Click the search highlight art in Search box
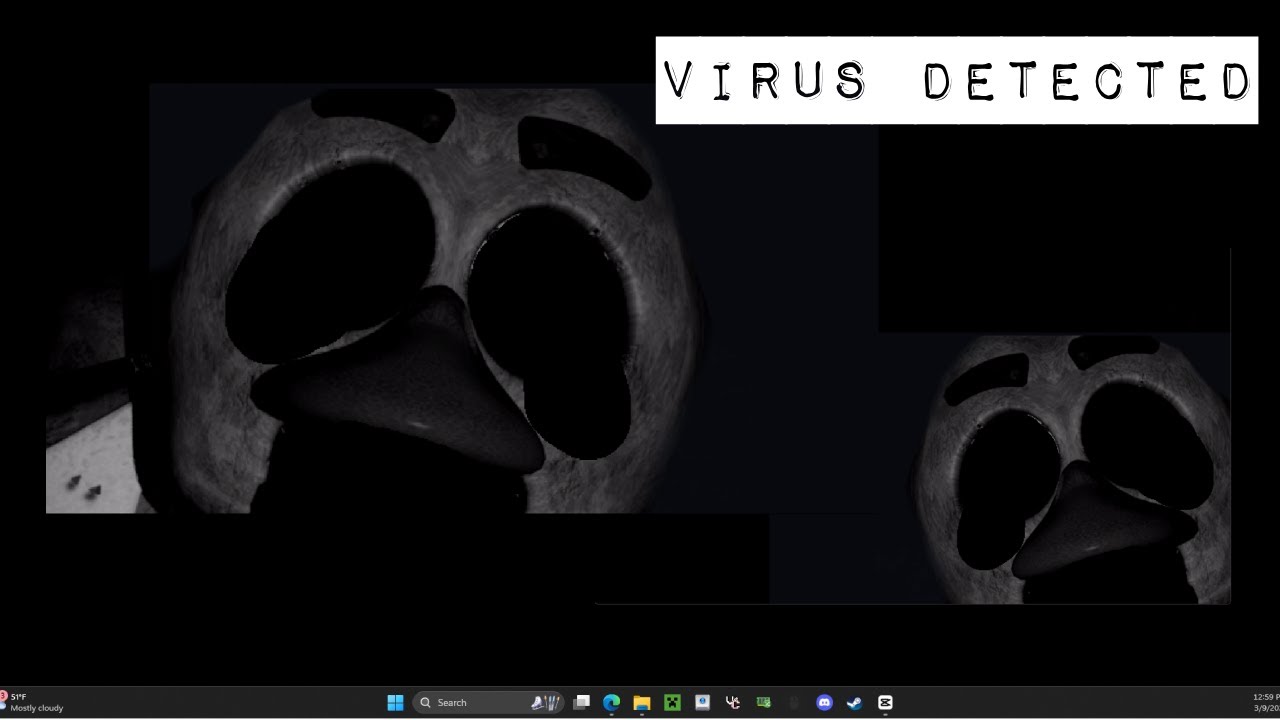Viewport: 1280px width, 720px height. click(545, 702)
